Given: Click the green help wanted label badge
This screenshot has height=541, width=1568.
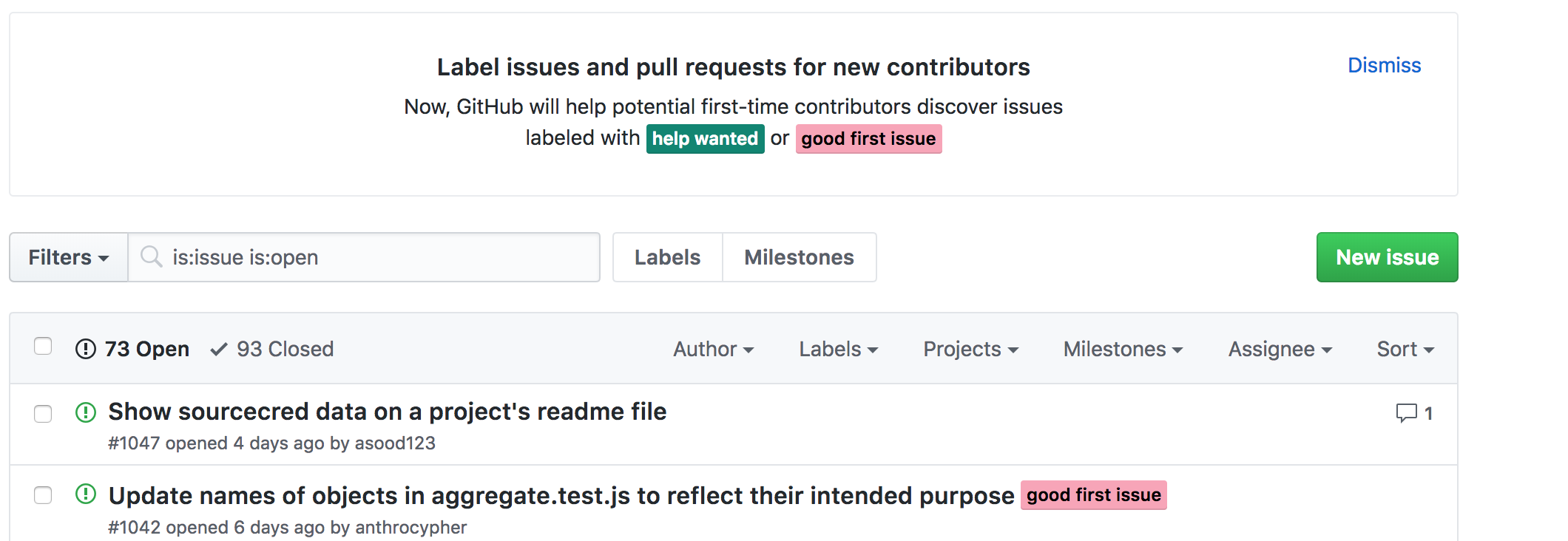Looking at the screenshot, I should [x=704, y=139].
